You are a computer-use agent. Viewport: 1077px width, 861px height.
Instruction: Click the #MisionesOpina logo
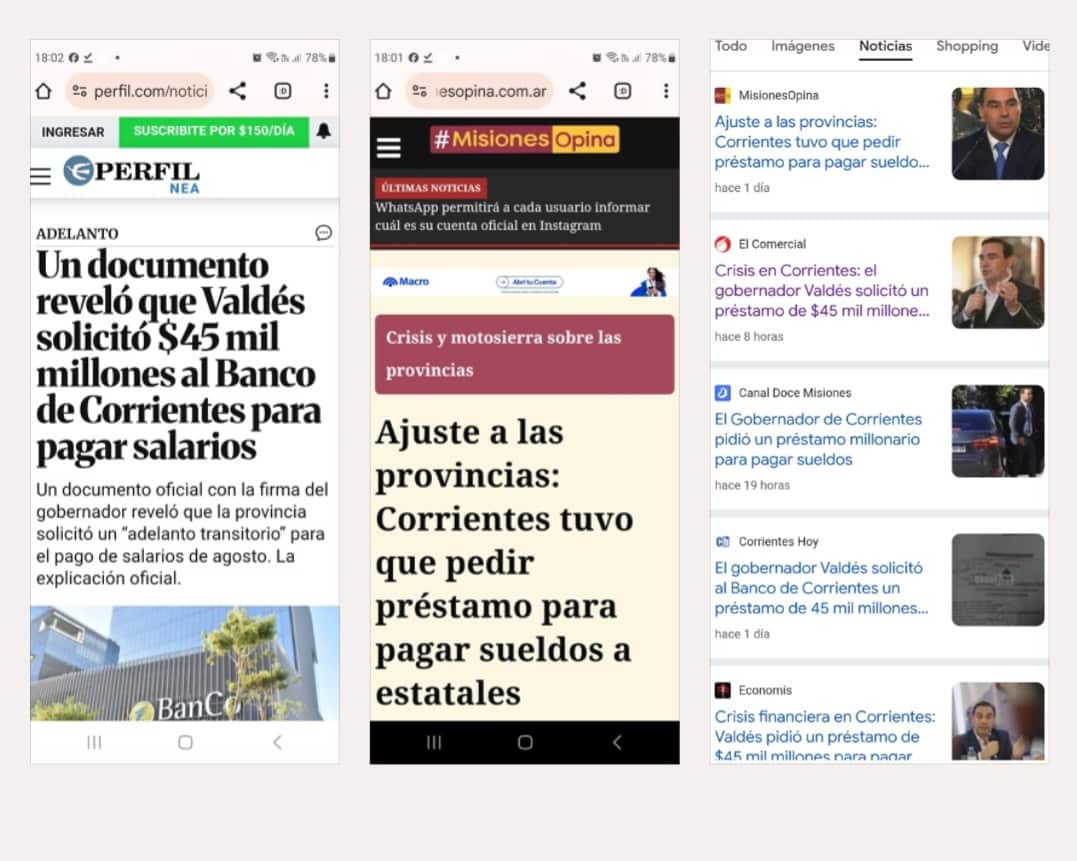coord(525,139)
